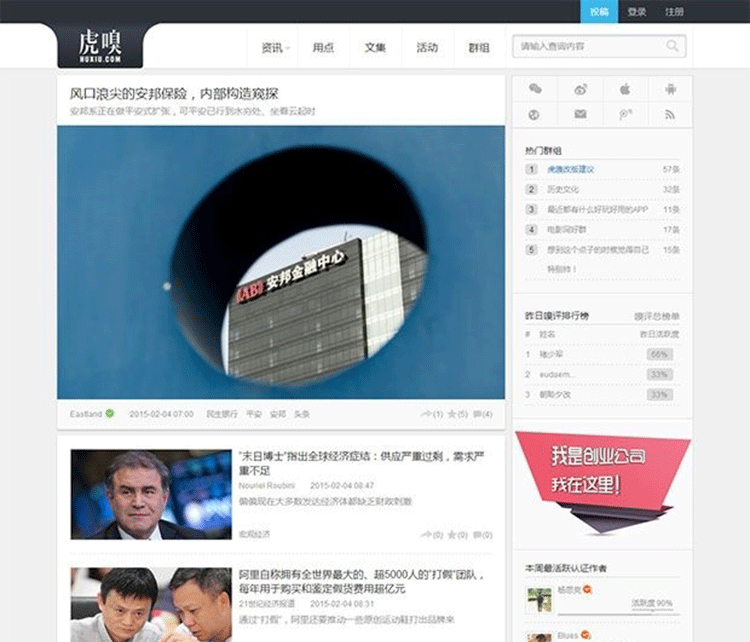This screenshot has width=750, height=642.
Task: Open author Blues in active authors list
Action: (568, 635)
